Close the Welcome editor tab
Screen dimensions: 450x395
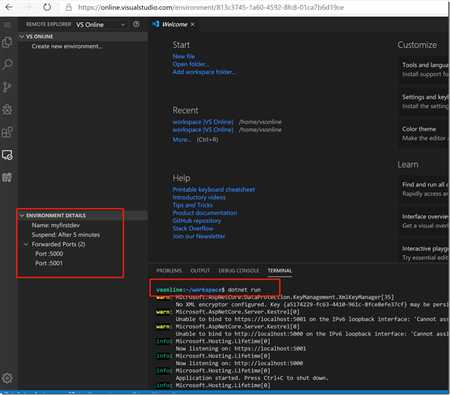tap(193, 24)
